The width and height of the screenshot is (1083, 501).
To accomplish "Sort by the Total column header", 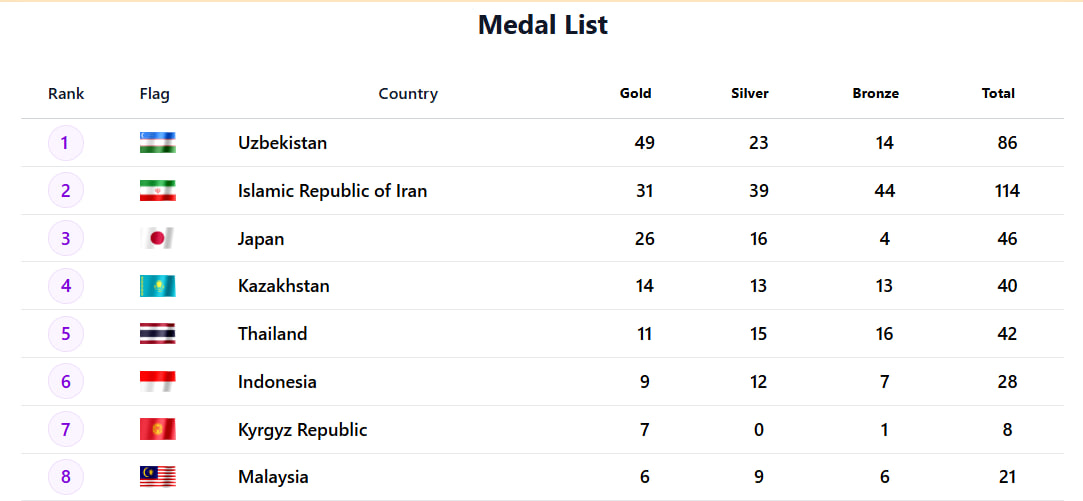I will pos(998,93).
